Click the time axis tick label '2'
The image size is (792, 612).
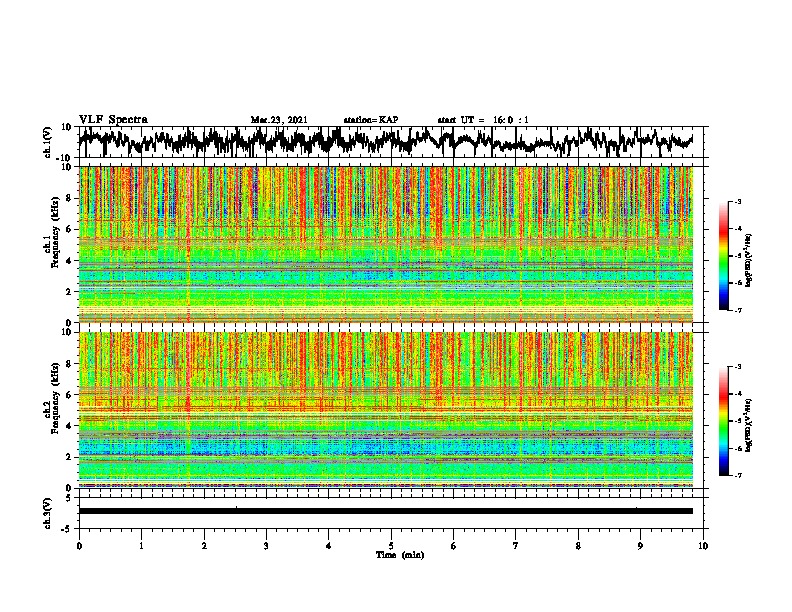click(x=204, y=546)
